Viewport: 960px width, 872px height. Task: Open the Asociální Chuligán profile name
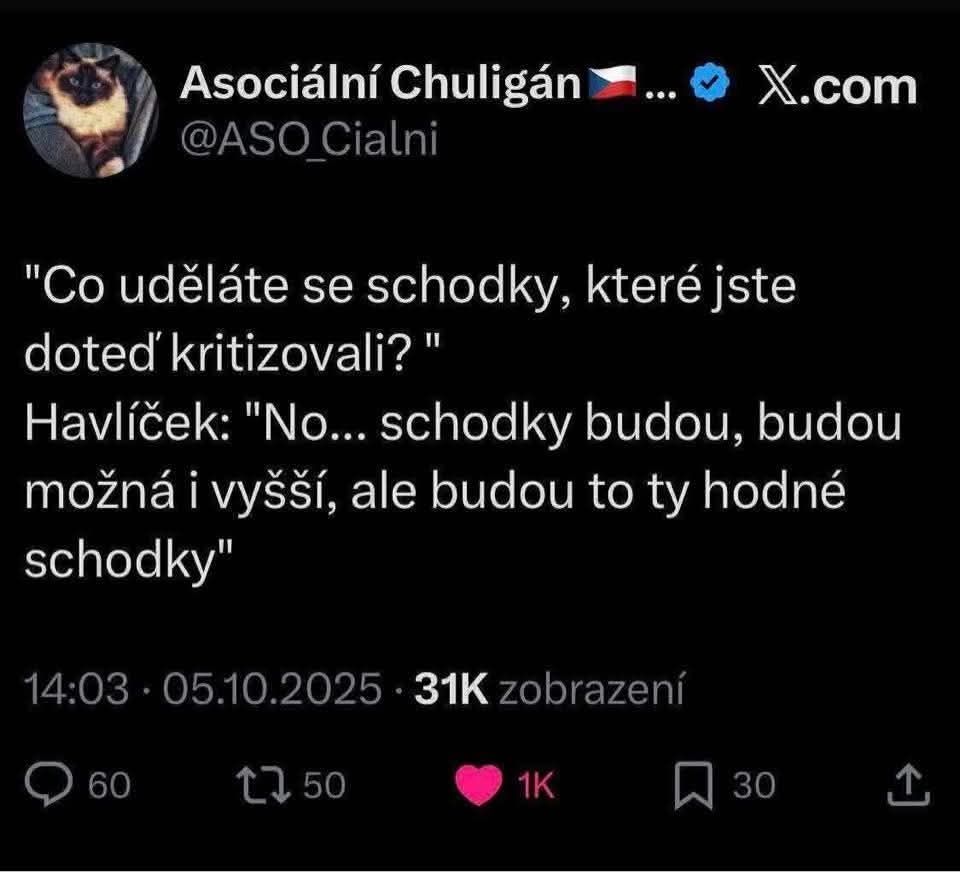pyautogui.click(x=380, y=83)
